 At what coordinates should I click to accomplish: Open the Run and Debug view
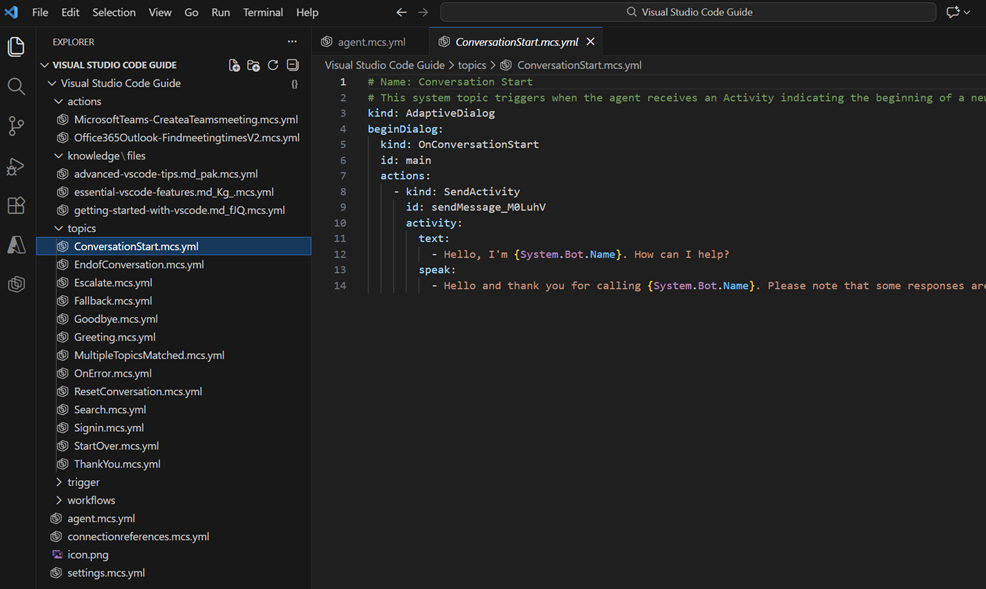click(16, 166)
